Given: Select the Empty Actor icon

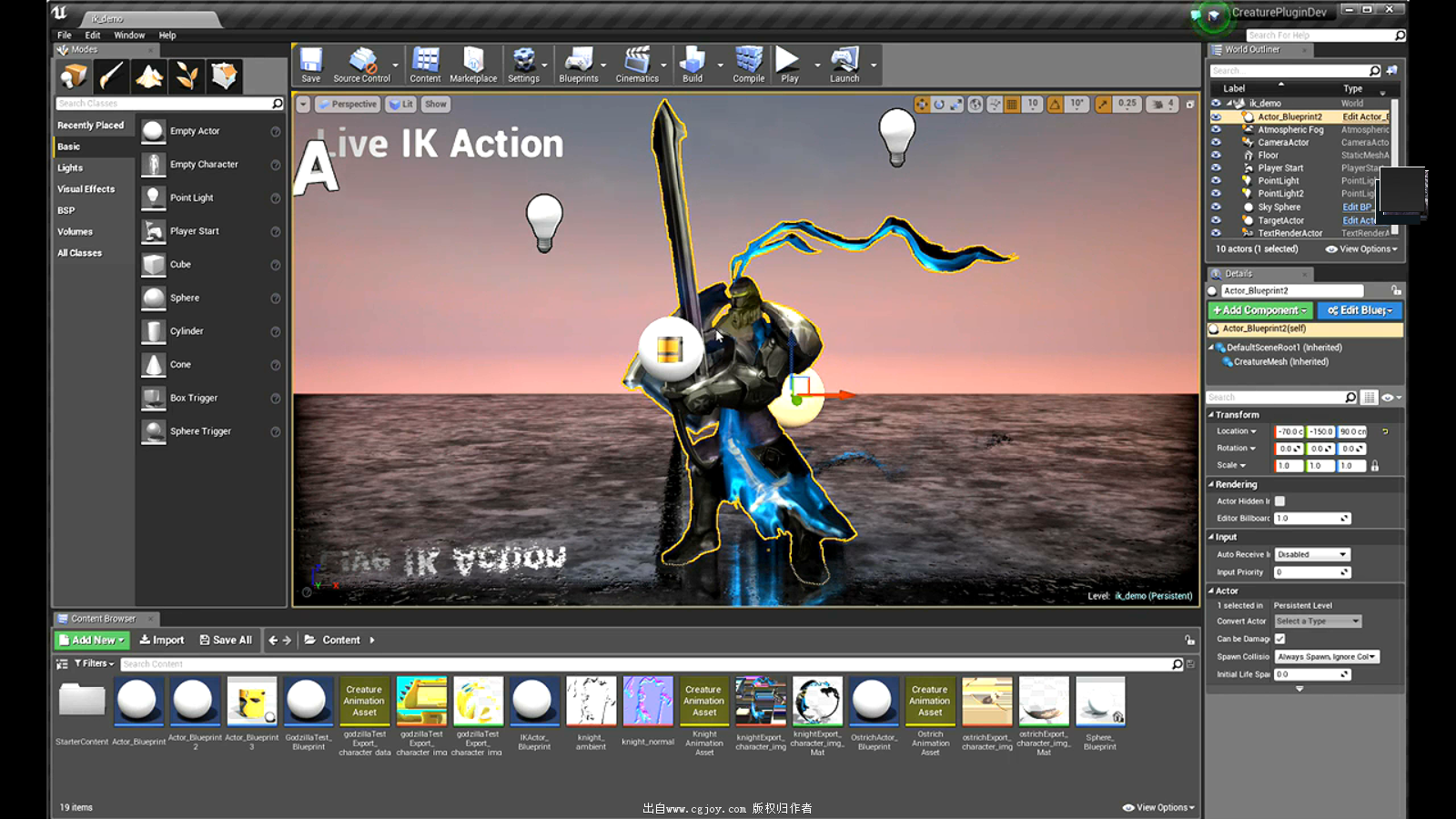Looking at the screenshot, I should (154, 131).
